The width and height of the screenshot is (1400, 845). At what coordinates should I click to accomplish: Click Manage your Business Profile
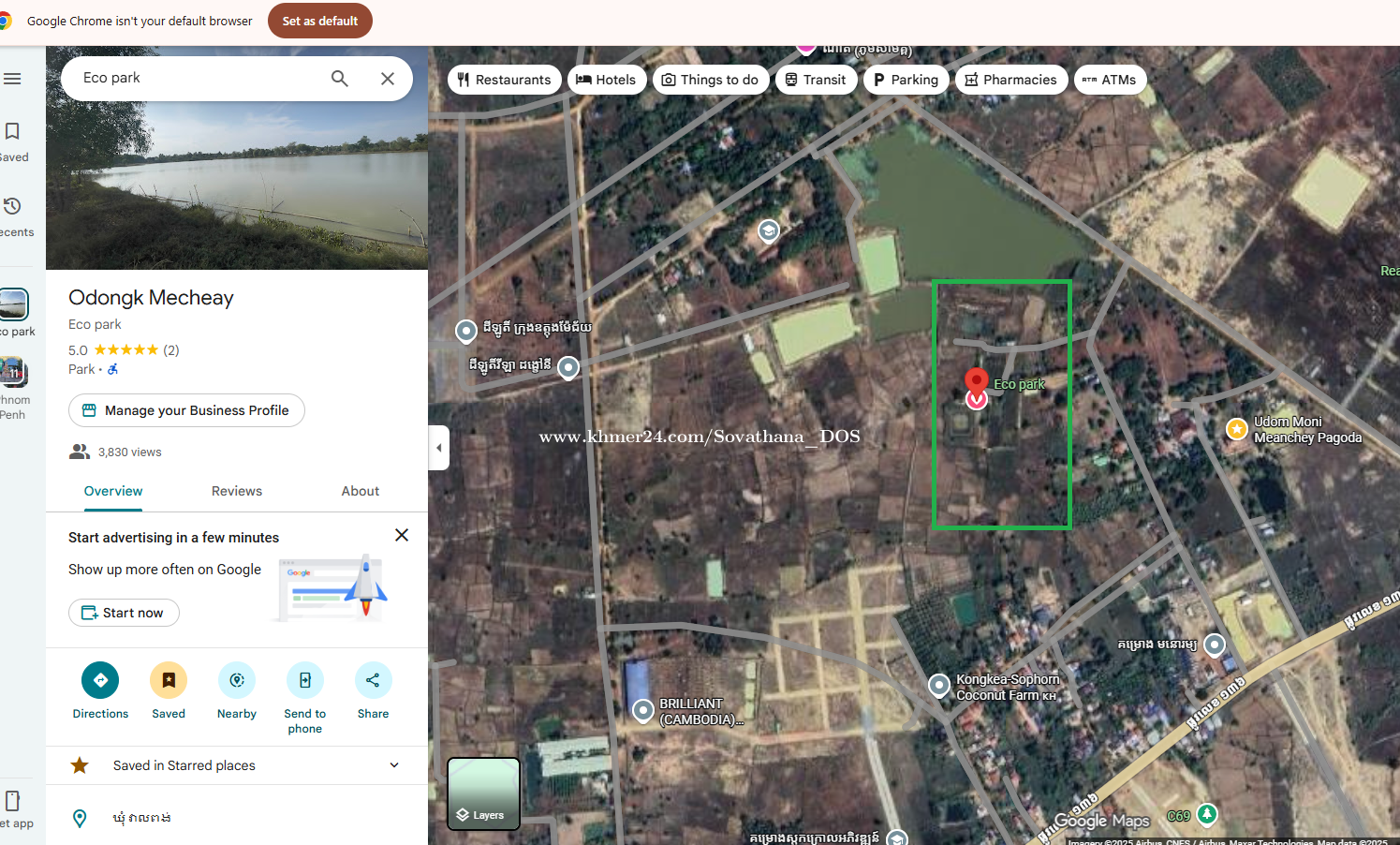click(186, 410)
